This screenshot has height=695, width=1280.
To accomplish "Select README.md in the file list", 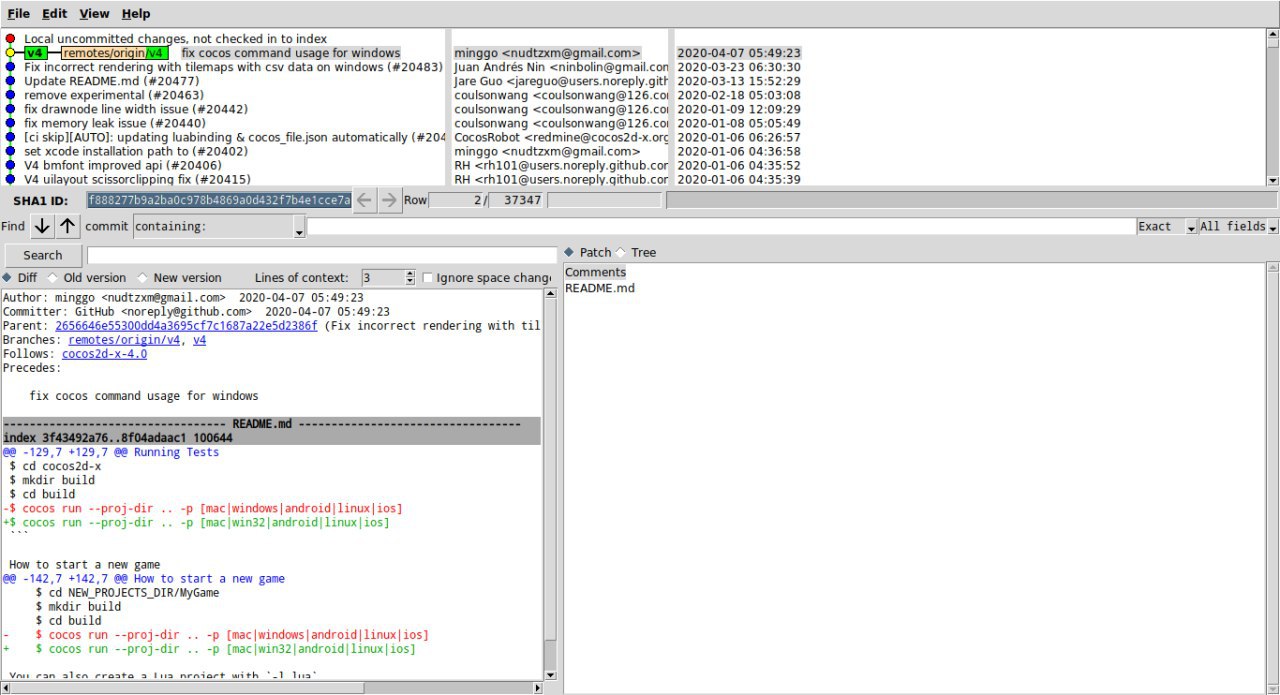I will coord(600,288).
